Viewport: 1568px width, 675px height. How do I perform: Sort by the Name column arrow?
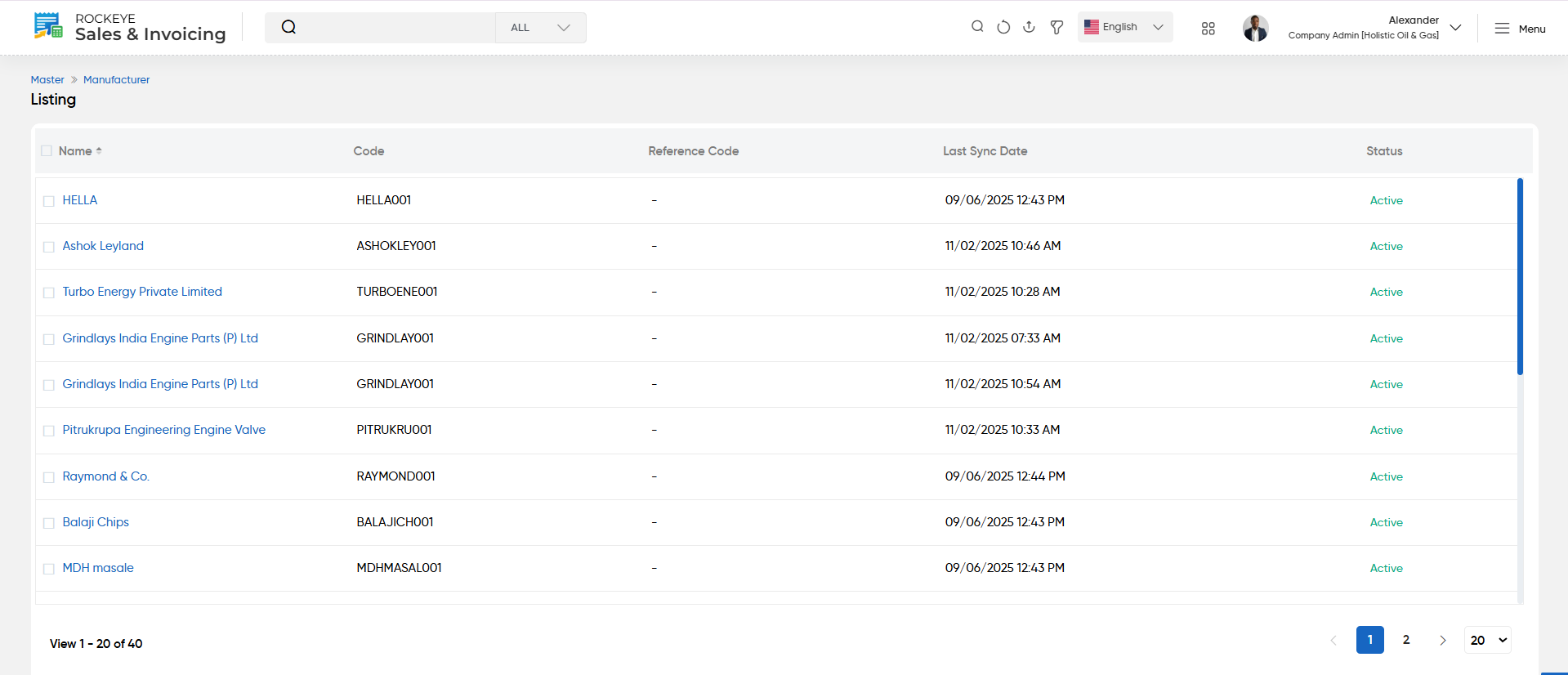(x=99, y=151)
